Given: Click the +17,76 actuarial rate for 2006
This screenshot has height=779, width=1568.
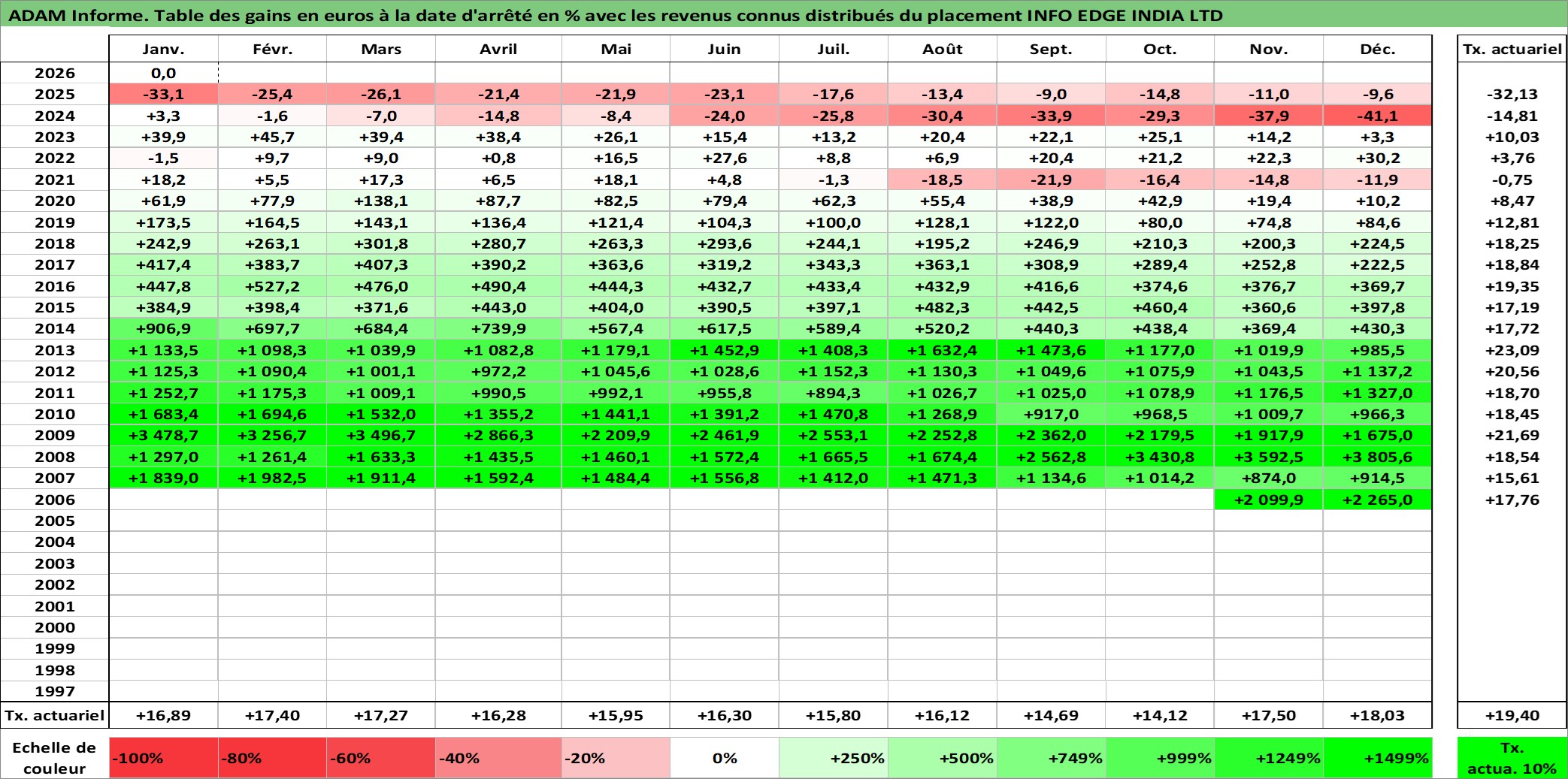Looking at the screenshot, I should click(x=1512, y=500).
